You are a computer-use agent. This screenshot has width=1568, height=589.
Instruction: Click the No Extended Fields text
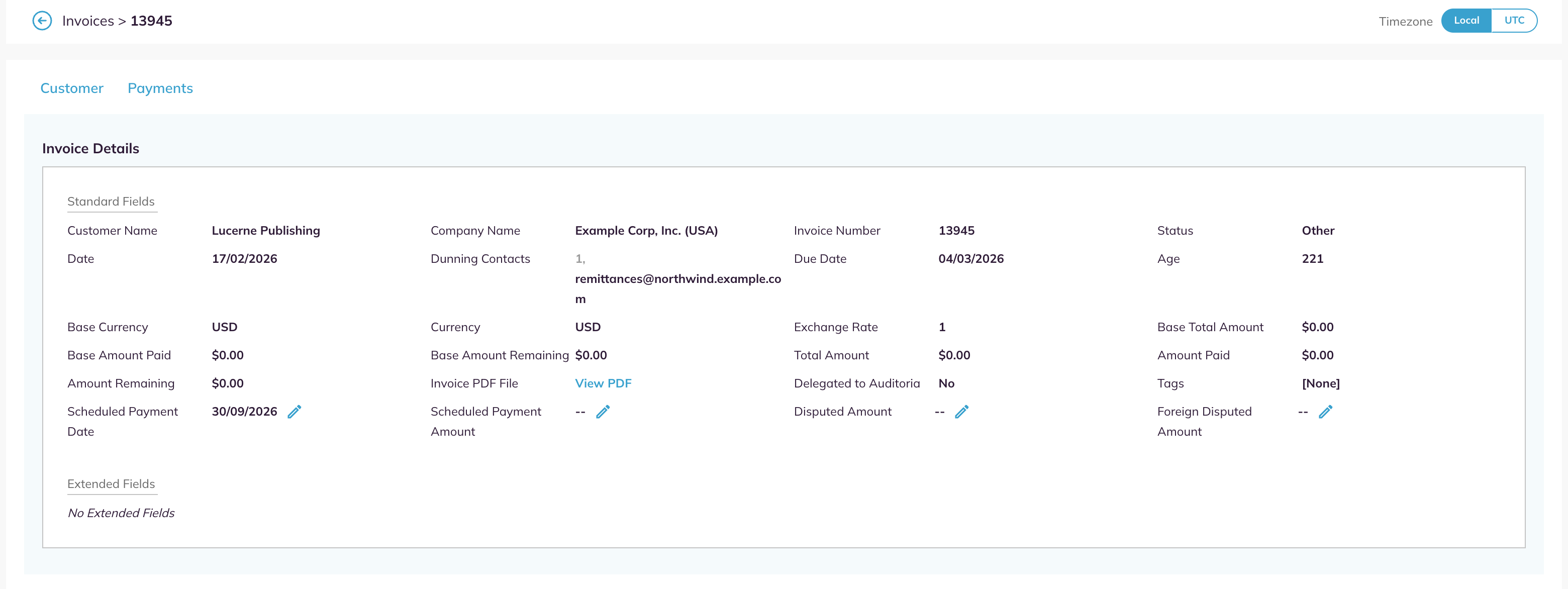coord(121,513)
